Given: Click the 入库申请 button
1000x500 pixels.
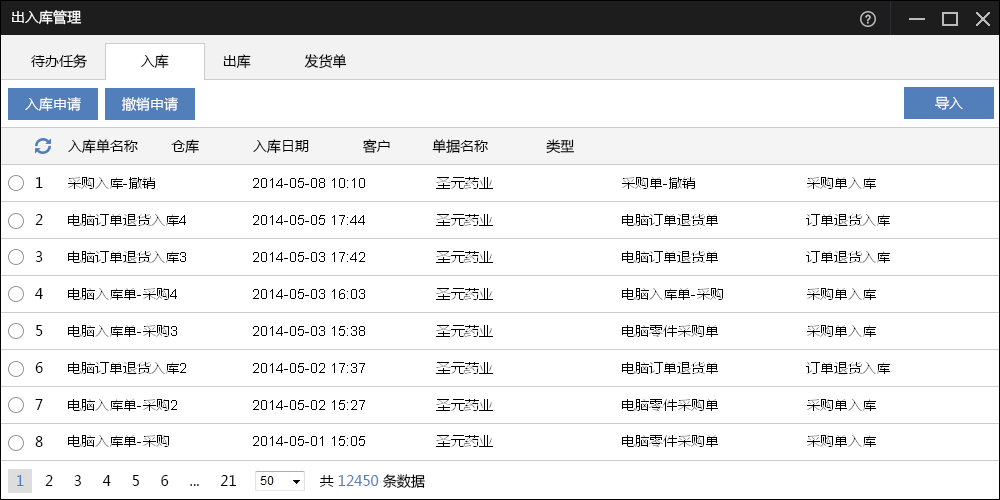Looking at the screenshot, I should point(53,104).
